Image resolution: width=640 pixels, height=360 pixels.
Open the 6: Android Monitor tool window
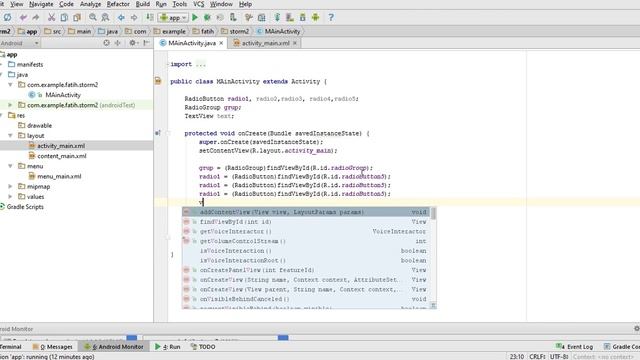114,347
